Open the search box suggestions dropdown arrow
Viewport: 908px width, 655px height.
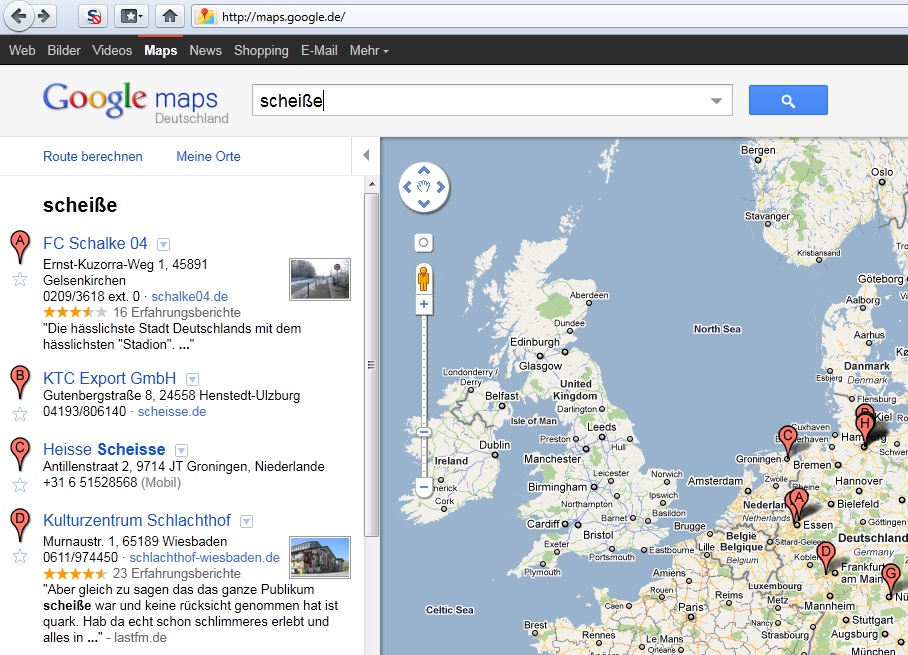(716, 101)
